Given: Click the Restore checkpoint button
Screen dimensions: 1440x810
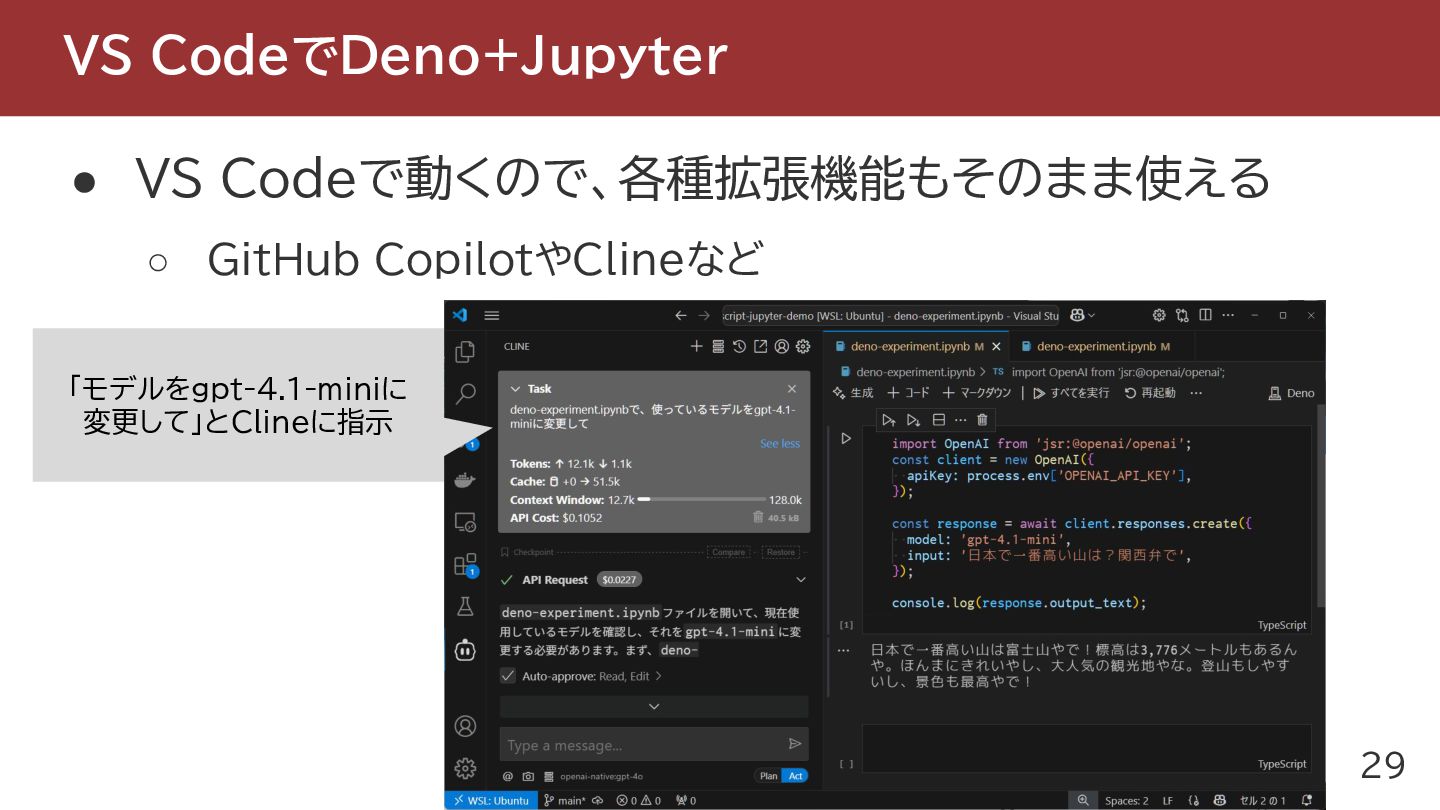Looking at the screenshot, I should click(781, 552).
